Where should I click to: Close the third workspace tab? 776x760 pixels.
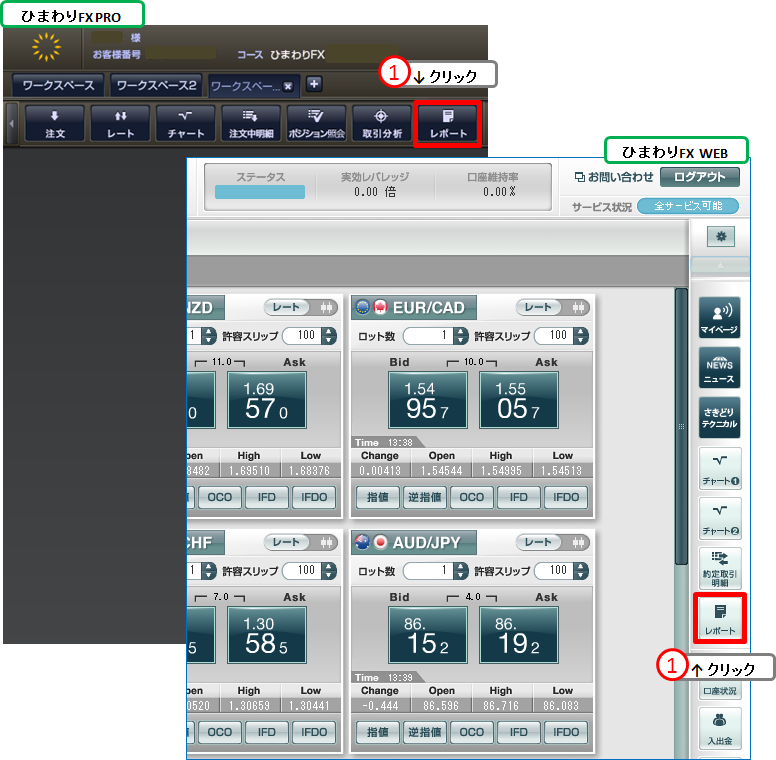(x=288, y=87)
